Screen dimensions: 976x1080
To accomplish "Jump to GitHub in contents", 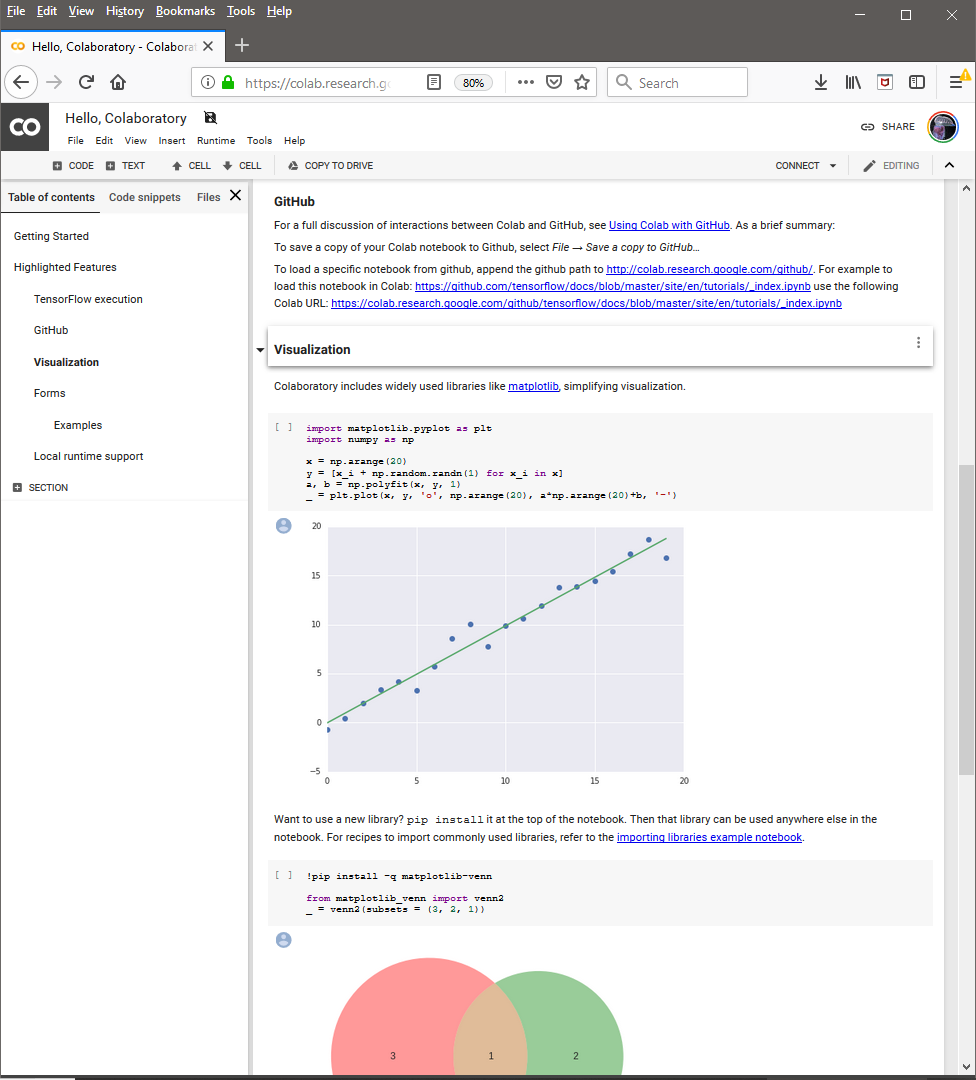I will (51, 331).
